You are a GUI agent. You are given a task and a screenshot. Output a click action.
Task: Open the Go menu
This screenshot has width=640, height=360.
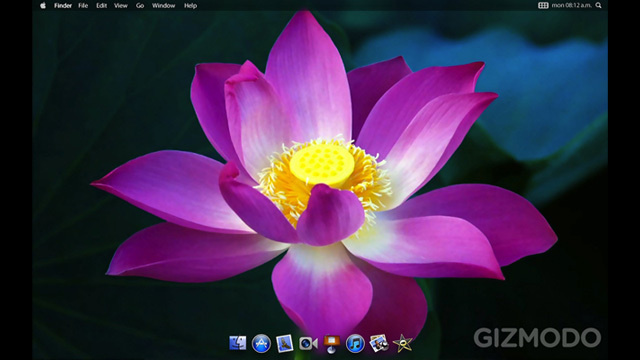140,6
